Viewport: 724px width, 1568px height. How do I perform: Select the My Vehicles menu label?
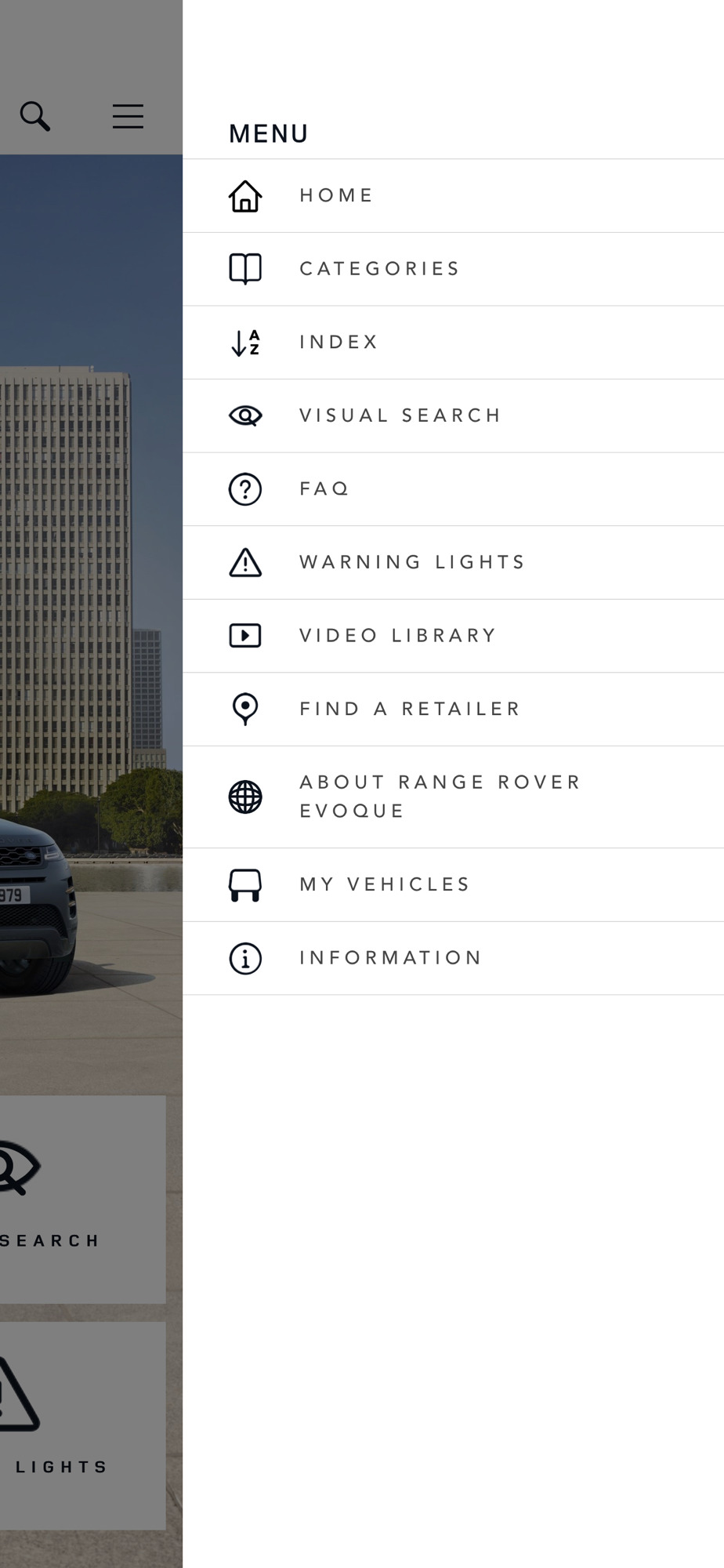click(x=385, y=884)
